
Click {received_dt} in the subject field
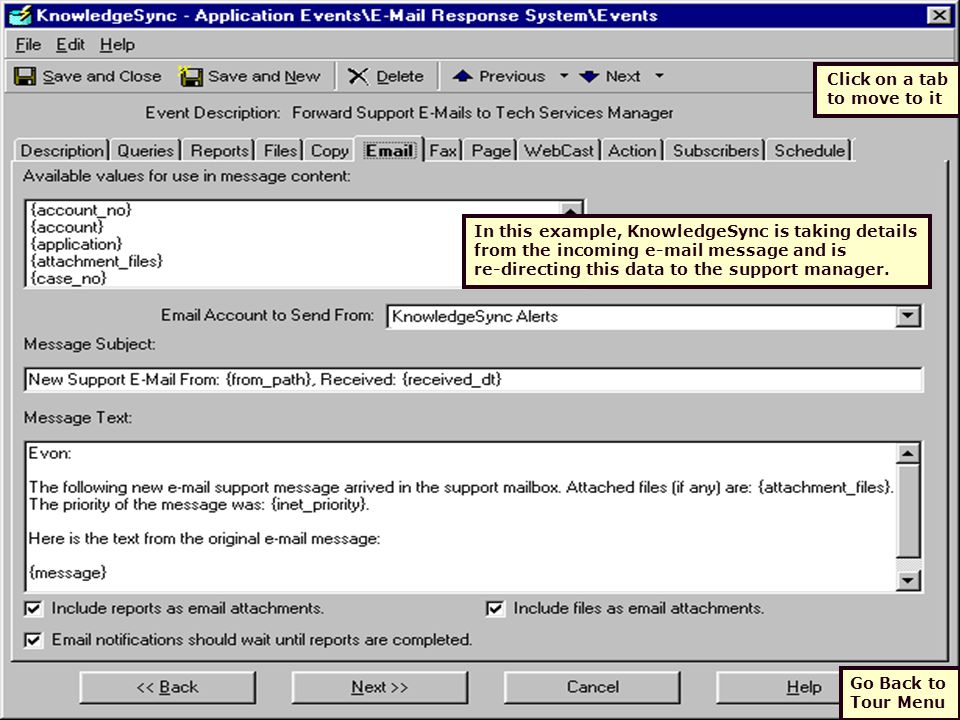452,380
